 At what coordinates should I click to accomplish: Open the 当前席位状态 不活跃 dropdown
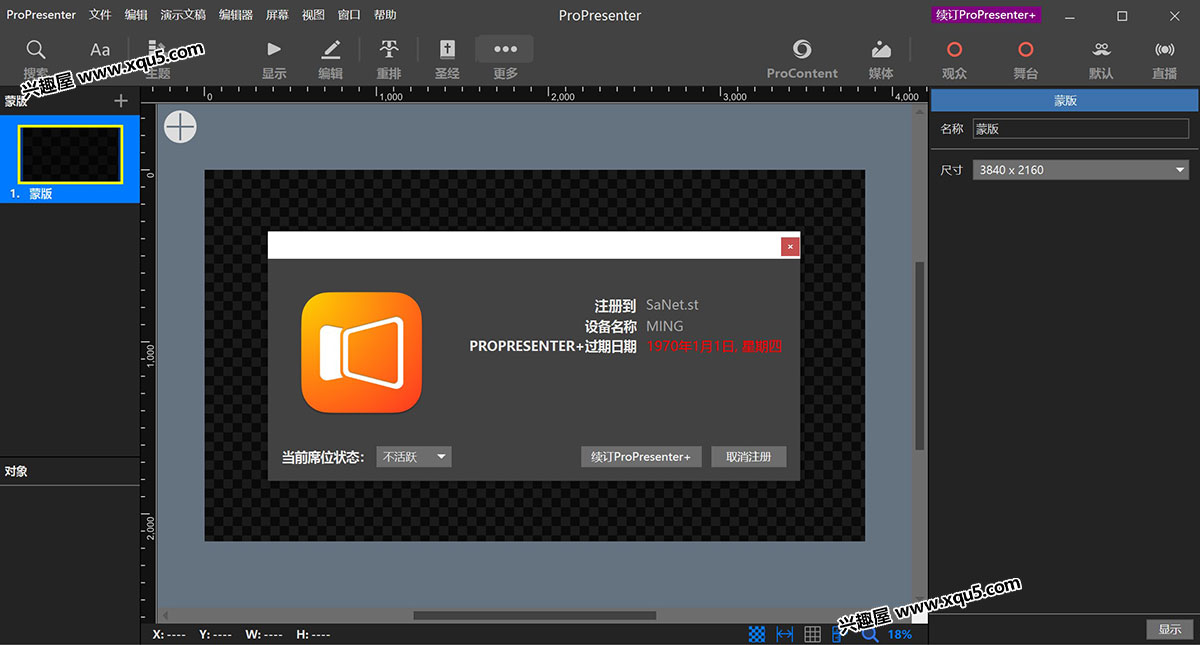coord(414,457)
